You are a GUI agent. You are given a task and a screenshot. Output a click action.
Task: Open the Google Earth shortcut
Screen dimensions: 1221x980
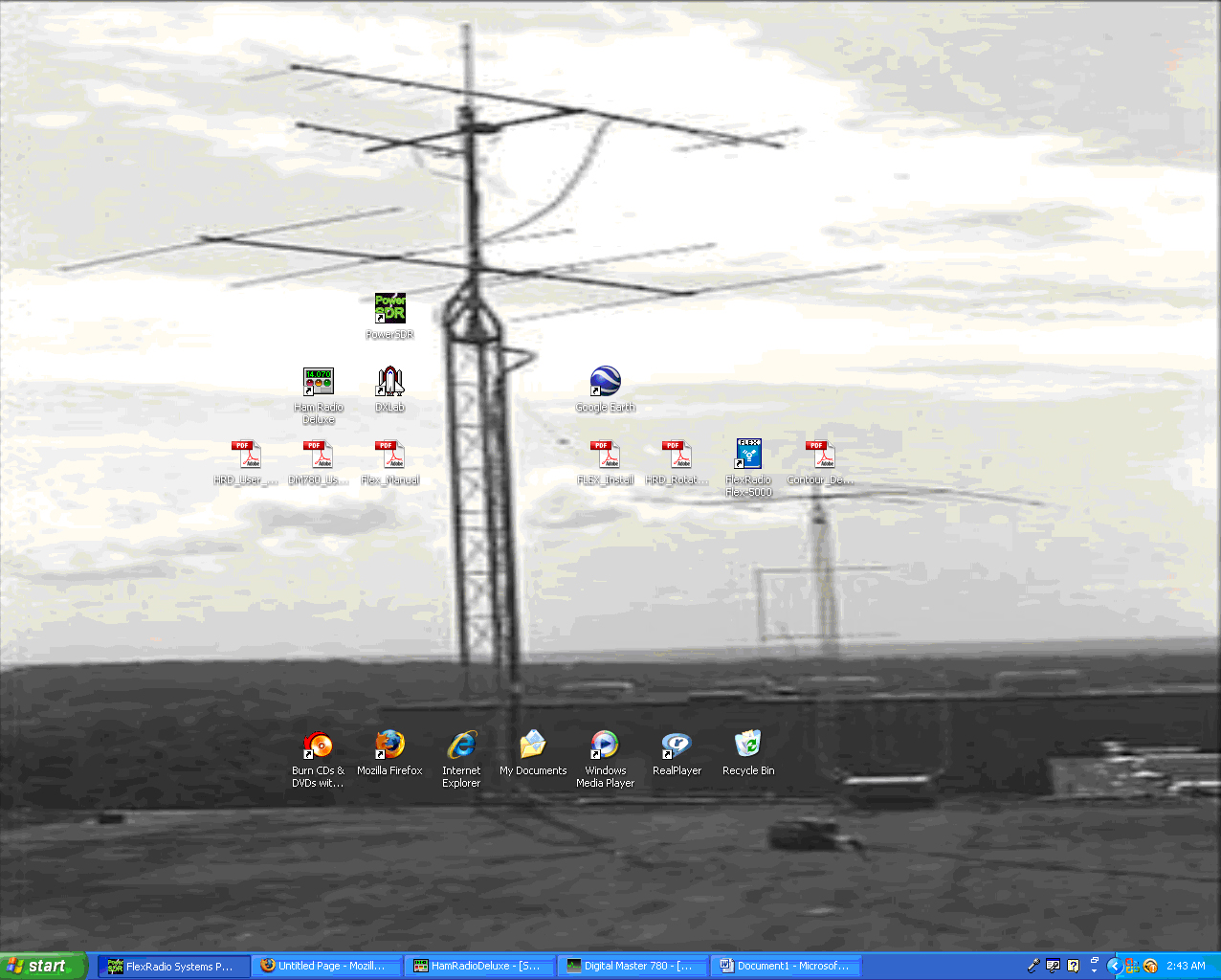(x=605, y=382)
